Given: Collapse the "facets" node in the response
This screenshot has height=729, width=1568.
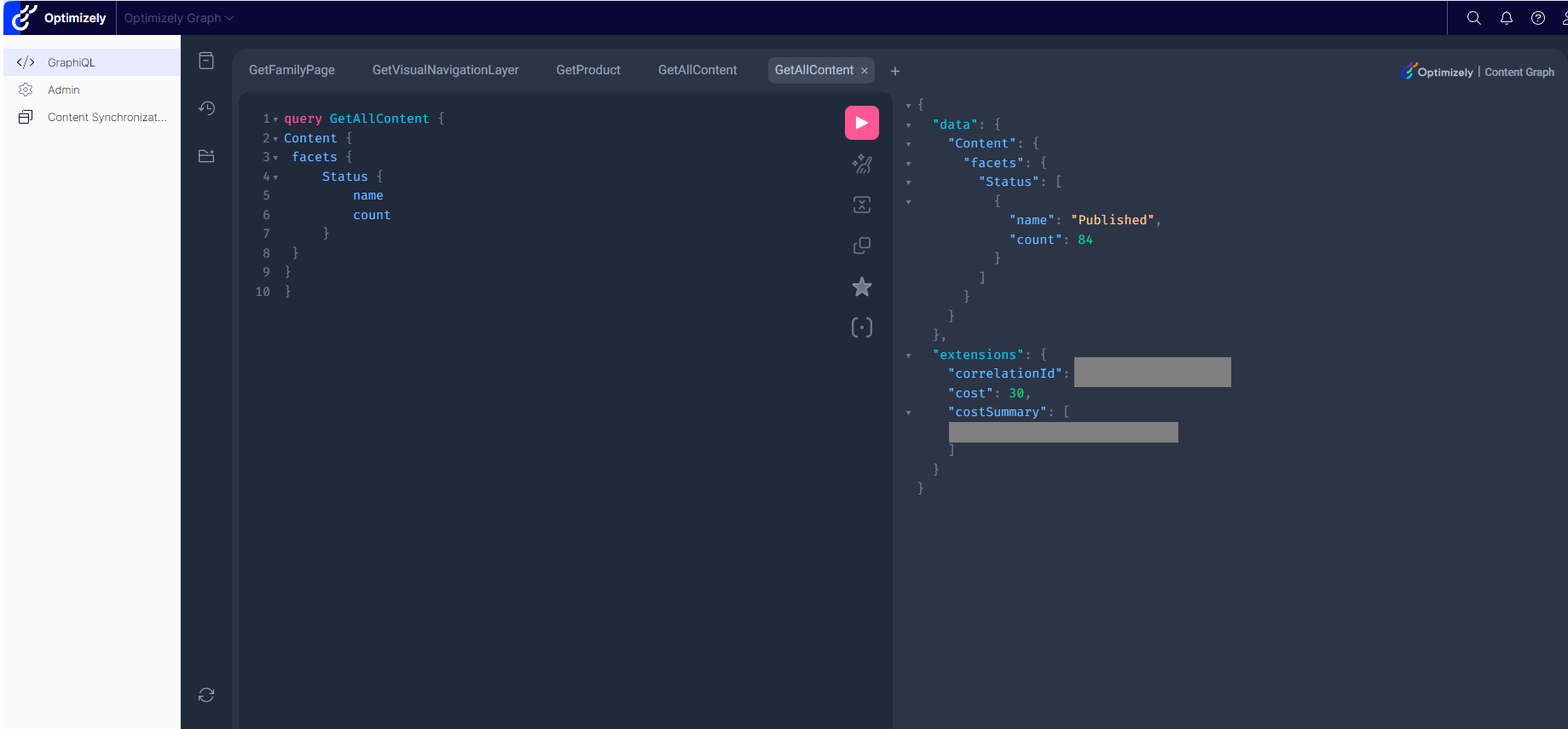Looking at the screenshot, I should click(x=908, y=164).
